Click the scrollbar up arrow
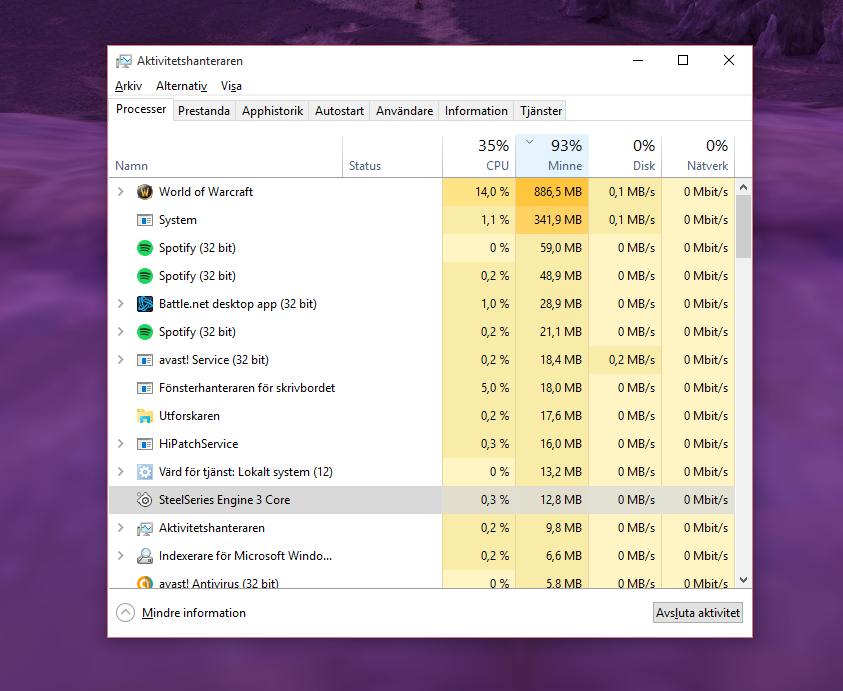 pyautogui.click(x=744, y=187)
